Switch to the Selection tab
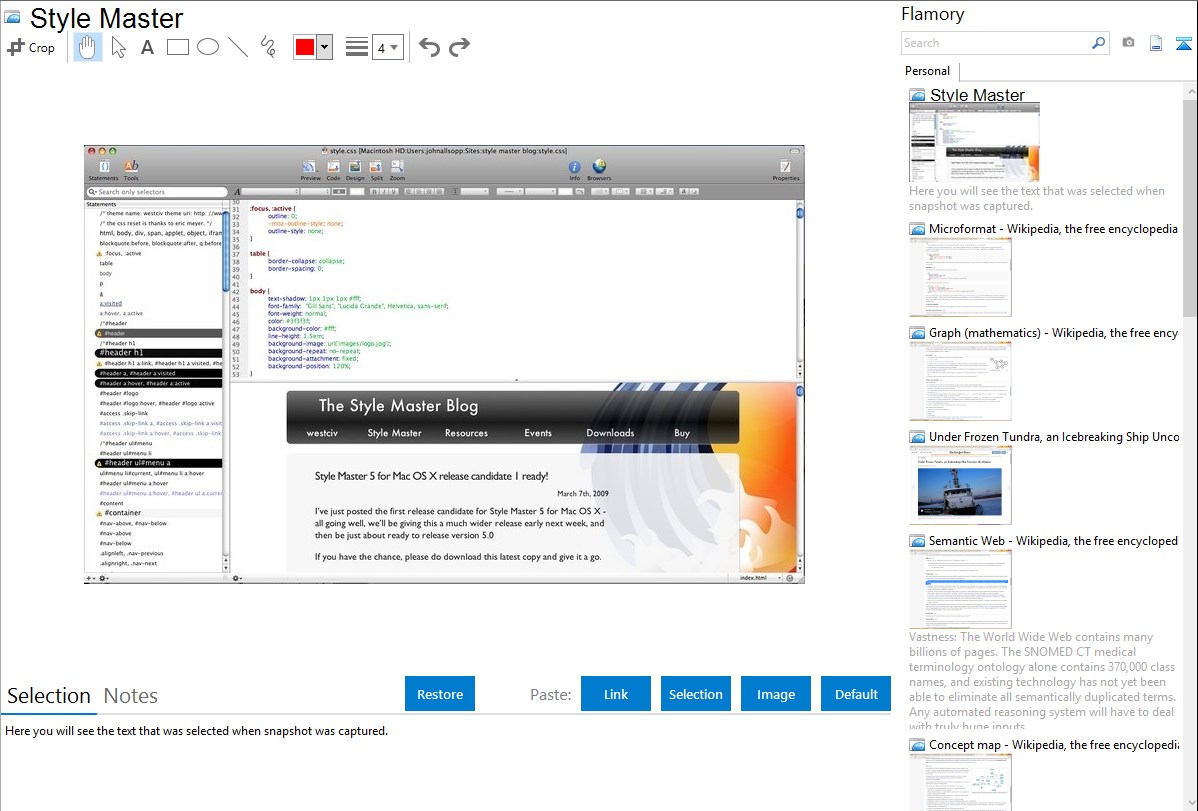This screenshot has height=811, width=1198. click(49, 696)
